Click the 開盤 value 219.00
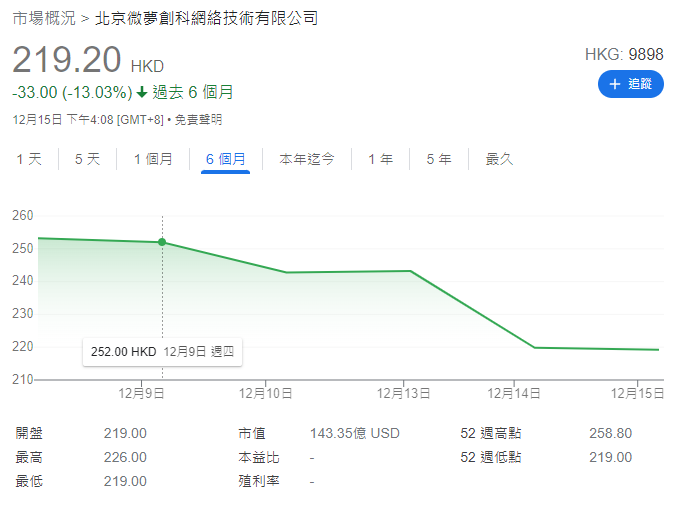The image size is (699, 509). pos(125,433)
